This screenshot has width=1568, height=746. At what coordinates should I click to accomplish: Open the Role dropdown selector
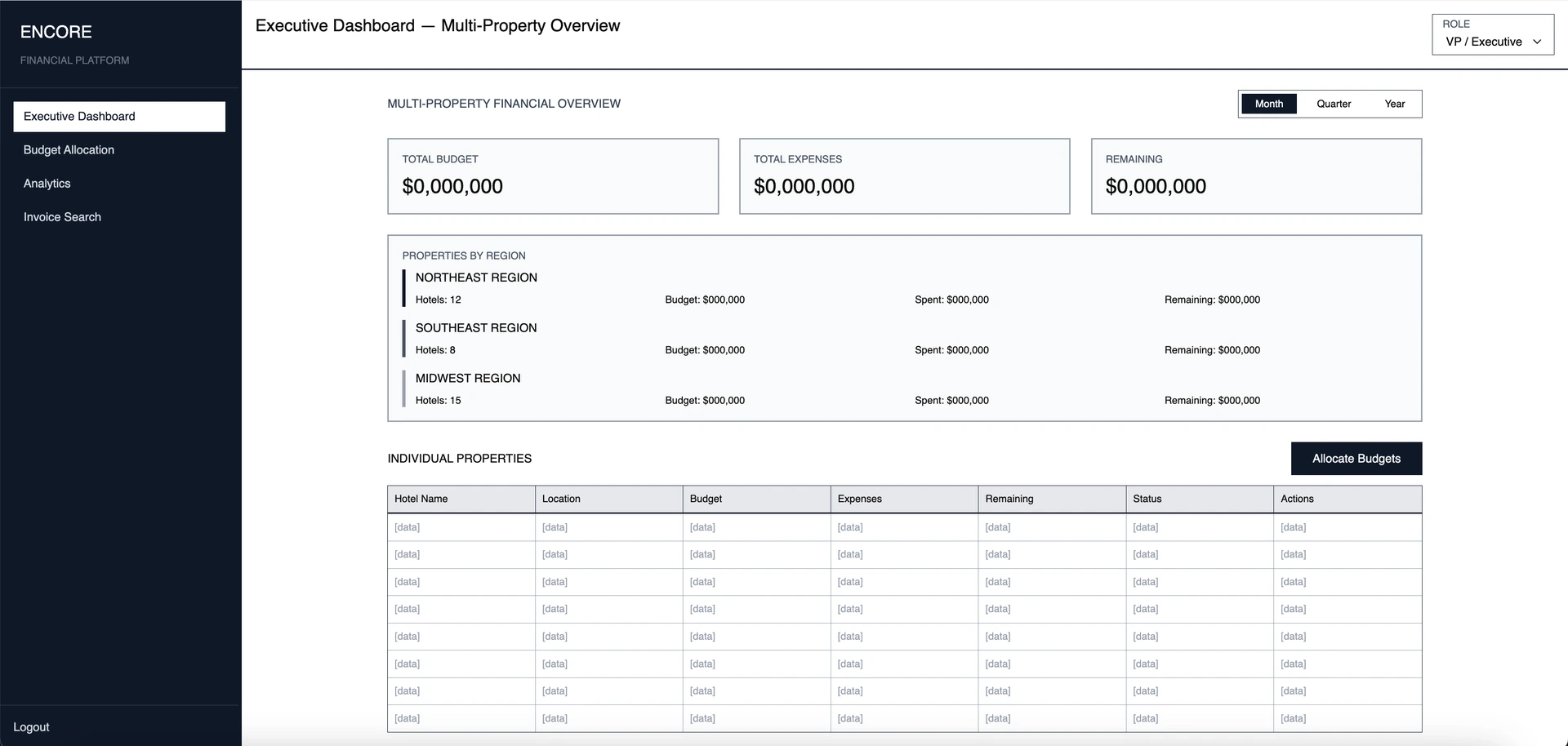click(1491, 42)
